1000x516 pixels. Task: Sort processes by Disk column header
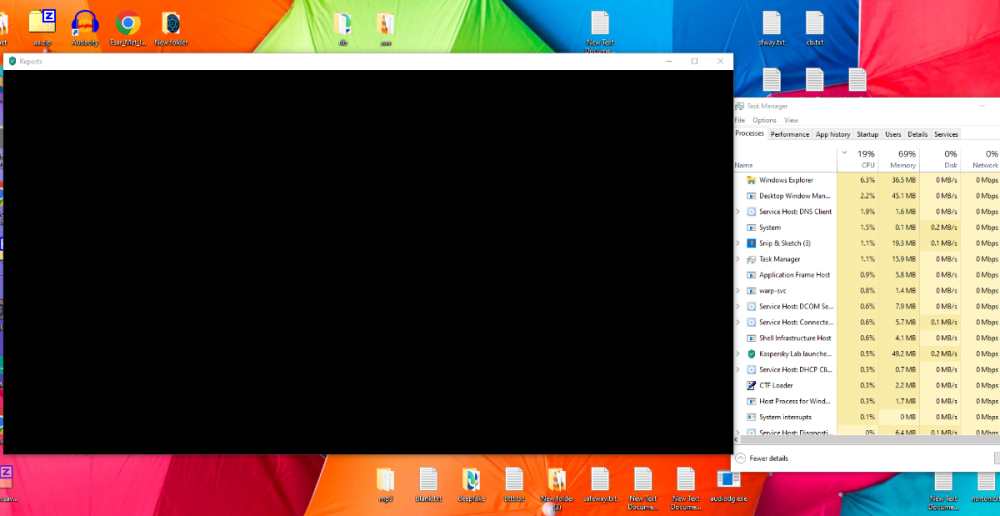[940, 159]
